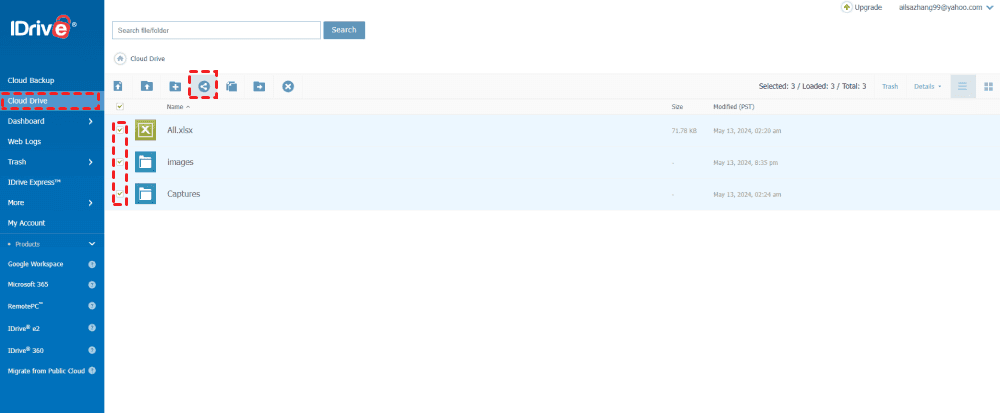
Task: Open Web Logs in sidebar
Action: pos(24,141)
